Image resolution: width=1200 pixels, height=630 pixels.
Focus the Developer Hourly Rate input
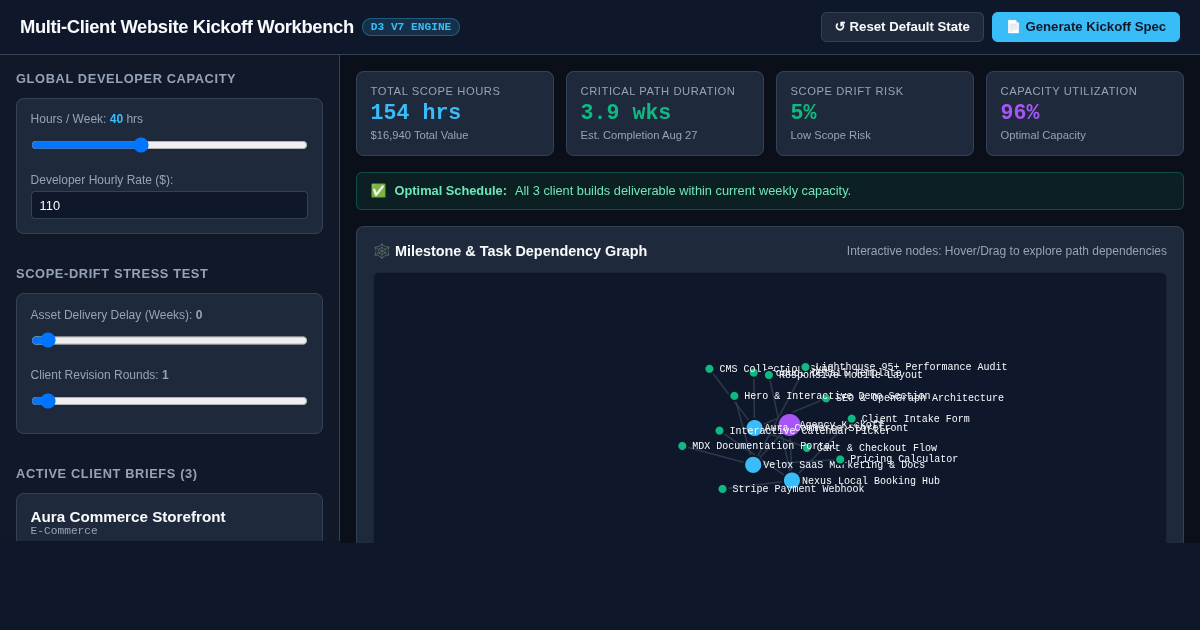pyautogui.click(x=169, y=205)
